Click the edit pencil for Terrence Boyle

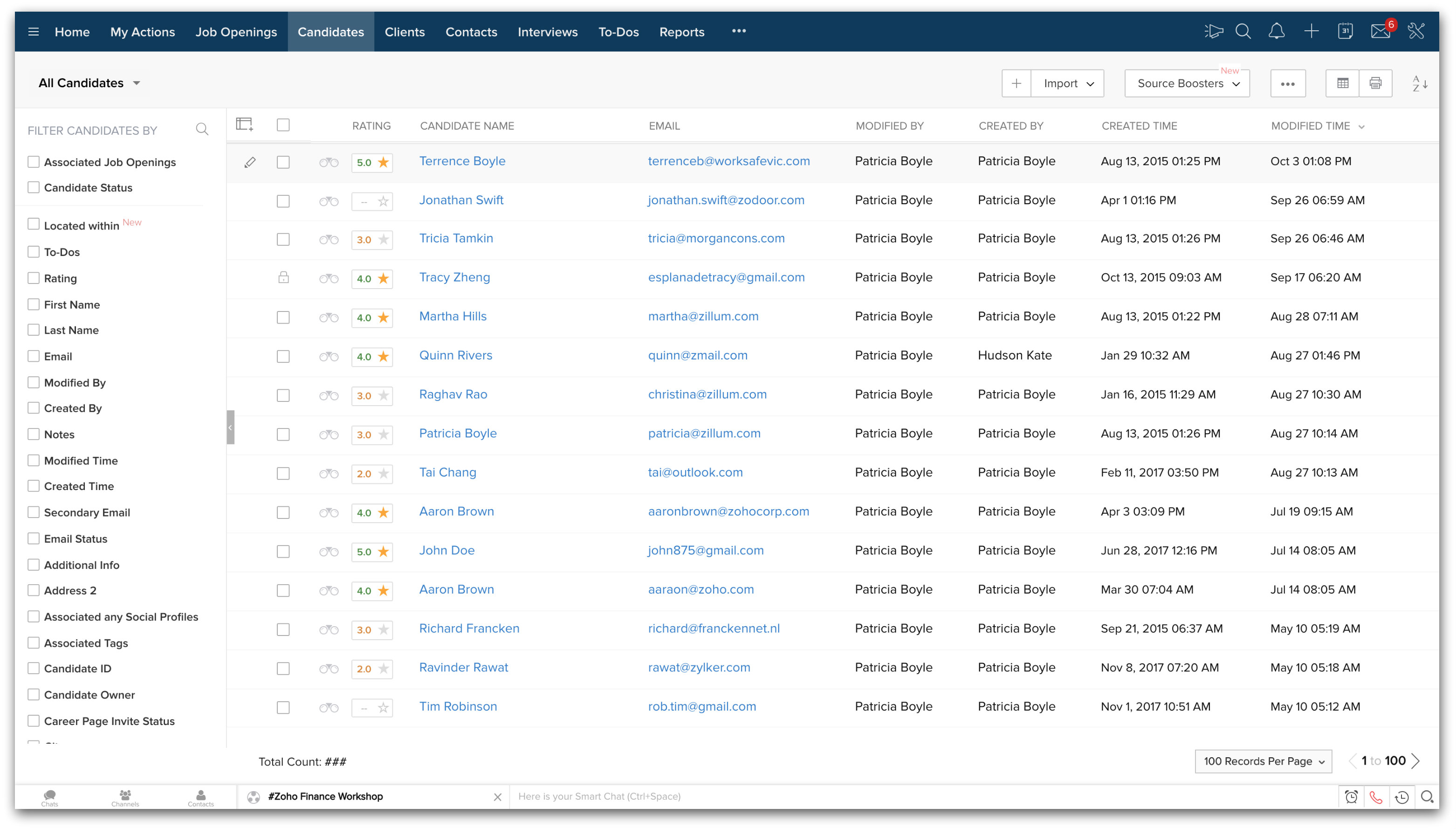click(x=250, y=162)
